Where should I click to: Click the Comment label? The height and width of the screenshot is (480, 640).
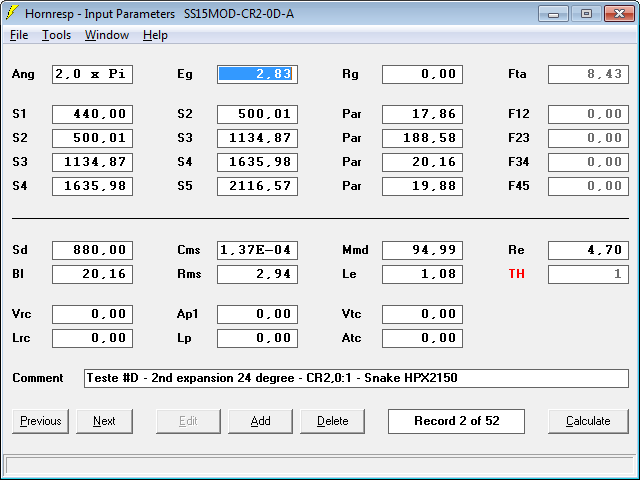pyautogui.click(x=38, y=378)
